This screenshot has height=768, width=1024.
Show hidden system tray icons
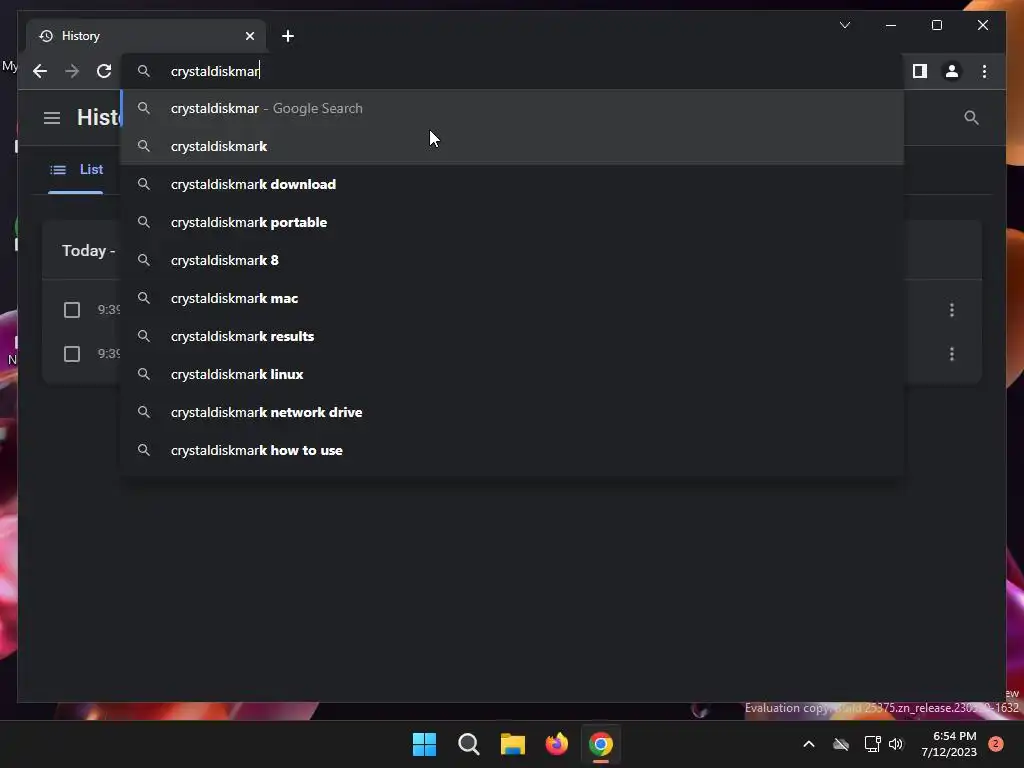pyautogui.click(x=808, y=744)
